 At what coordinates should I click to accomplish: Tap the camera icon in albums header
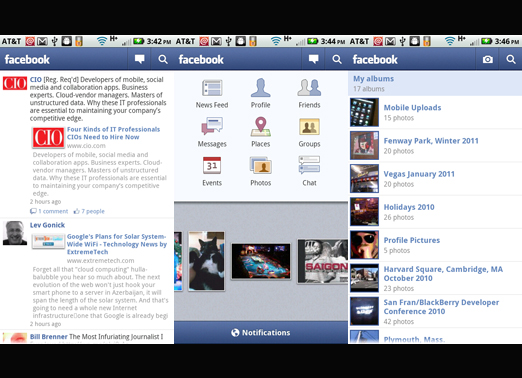click(488, 59)
